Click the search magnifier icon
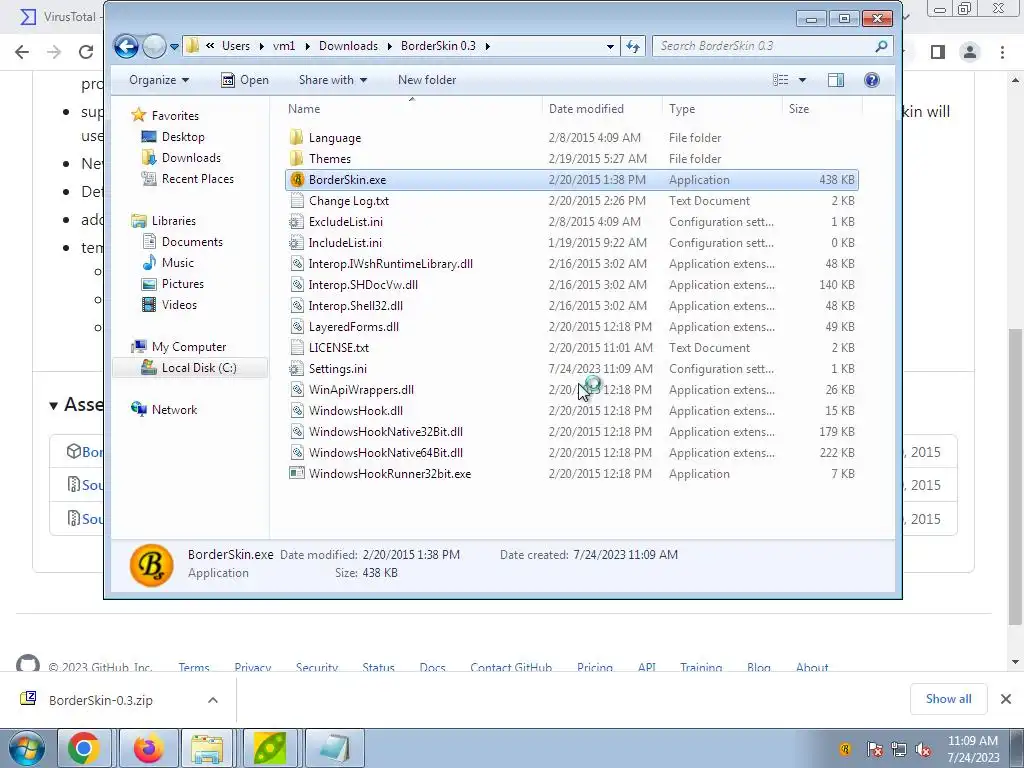1024x768 pixels. tap(882, 46)
